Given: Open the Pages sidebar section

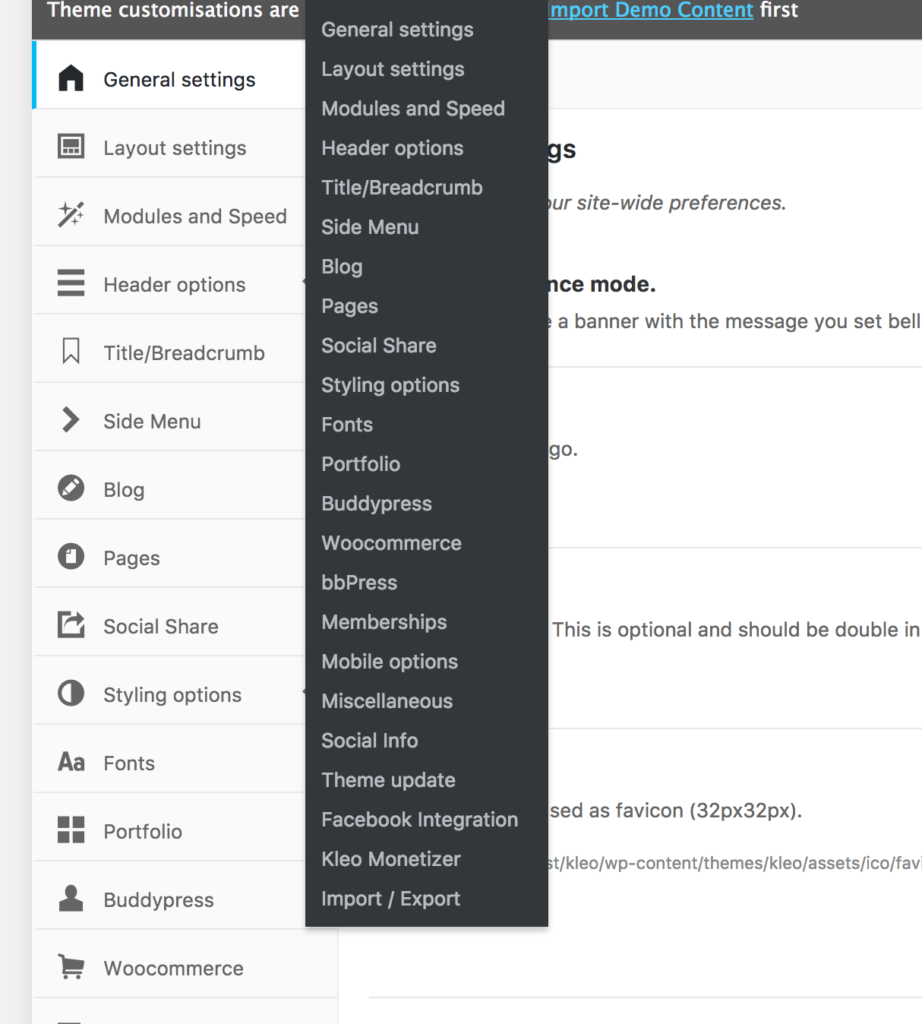Looking at the screenshot, I should coord(169,554).
